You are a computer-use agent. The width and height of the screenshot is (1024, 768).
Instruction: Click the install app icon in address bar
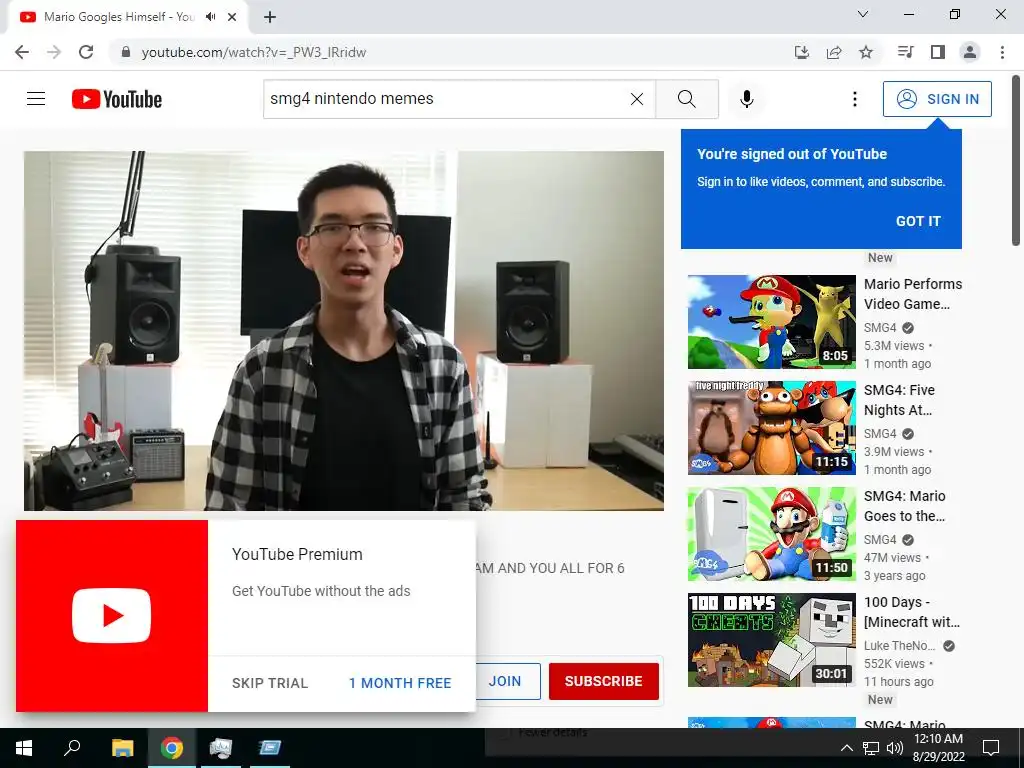click(802, 52)
